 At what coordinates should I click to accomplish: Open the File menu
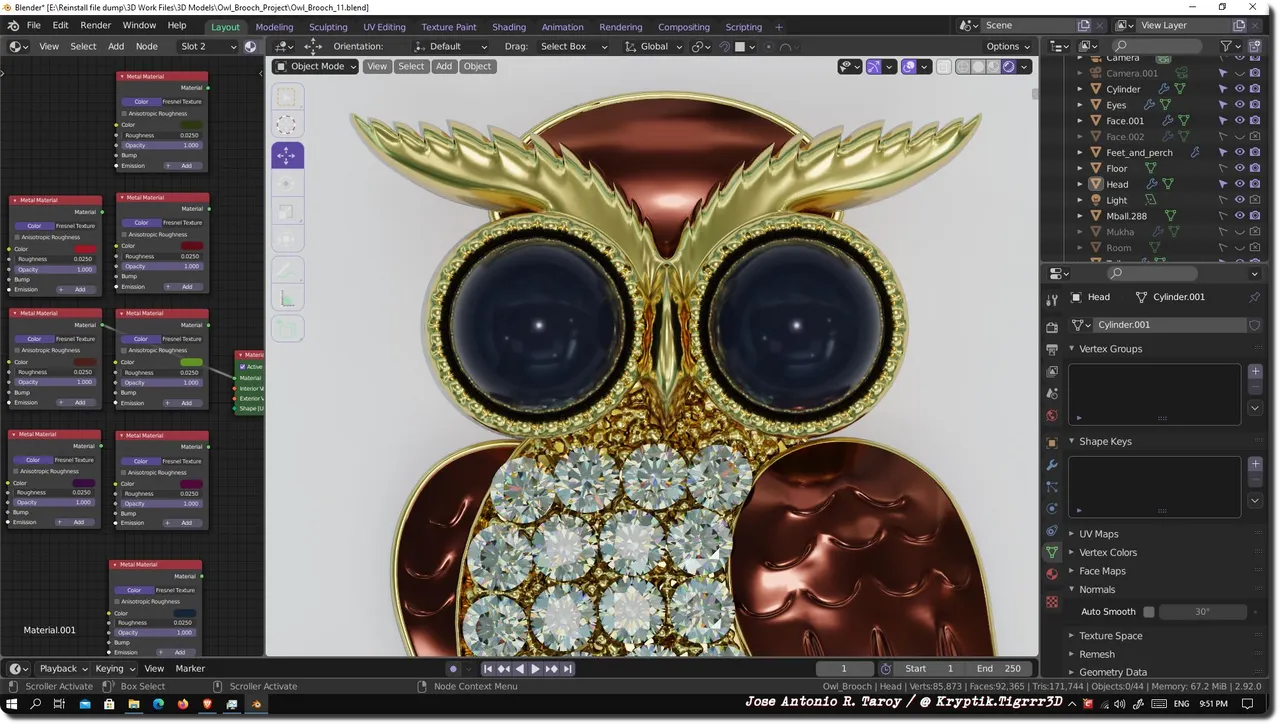pyautogui.click(x=34, y=25)
